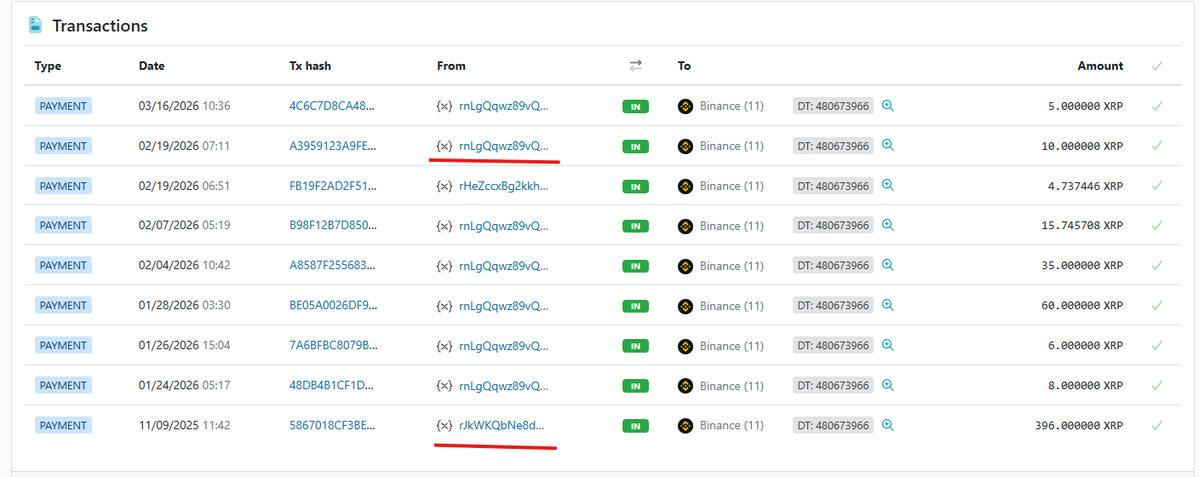Click the PAYMENT badge in the 03/16/2026 row
Image resolution: width=1199 pixels, height=477 pixels.
(x=63, y=106)
